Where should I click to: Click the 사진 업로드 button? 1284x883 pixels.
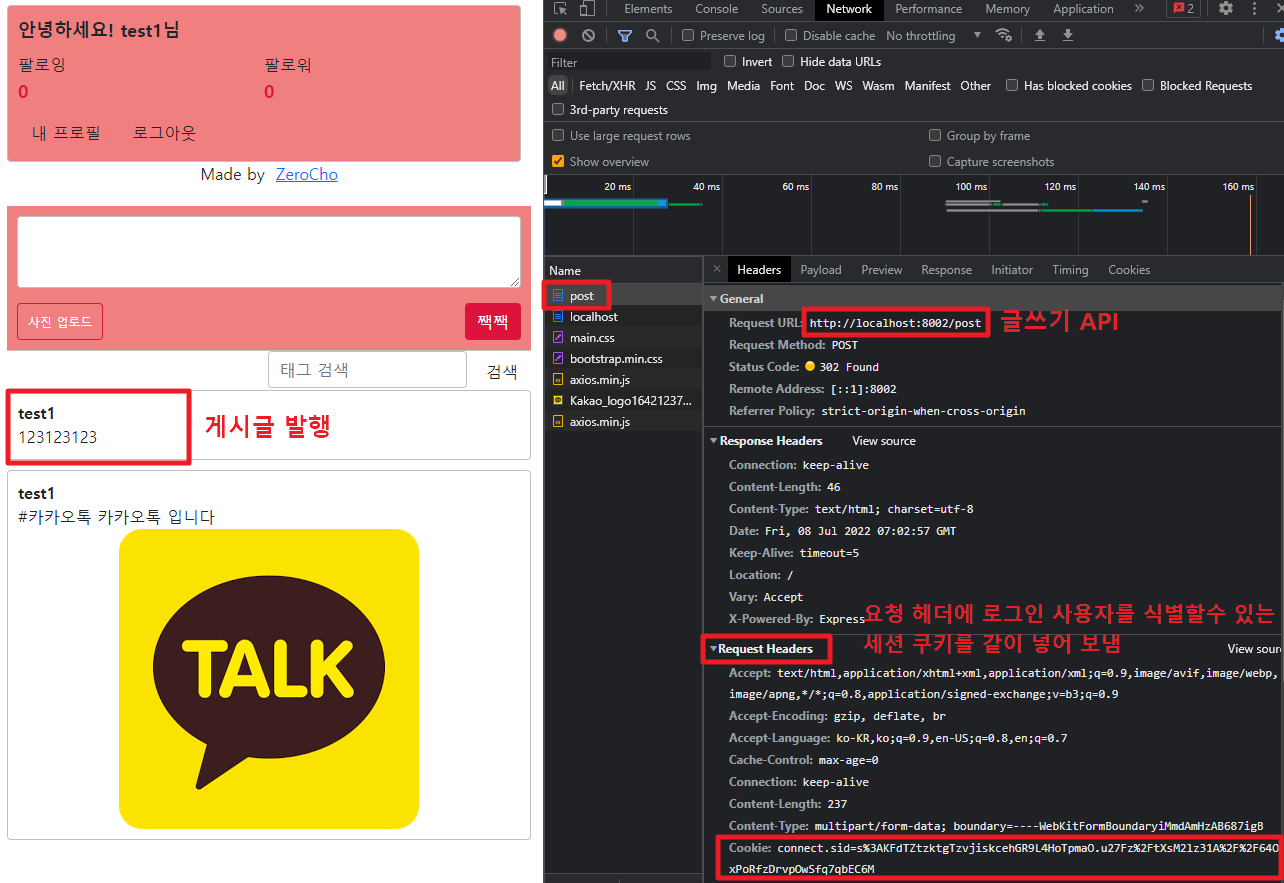[x=60, y=321]
